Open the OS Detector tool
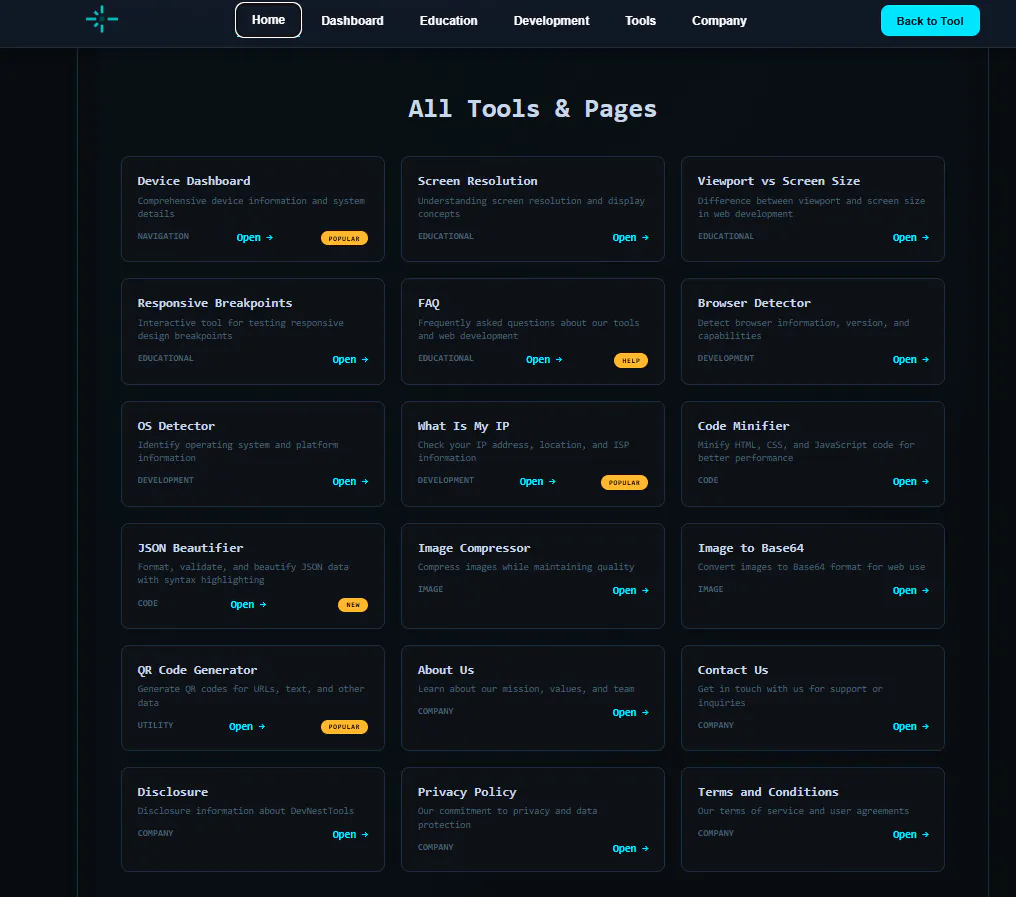This screenshot has width=1016, height=897. [x=350, y=482]
